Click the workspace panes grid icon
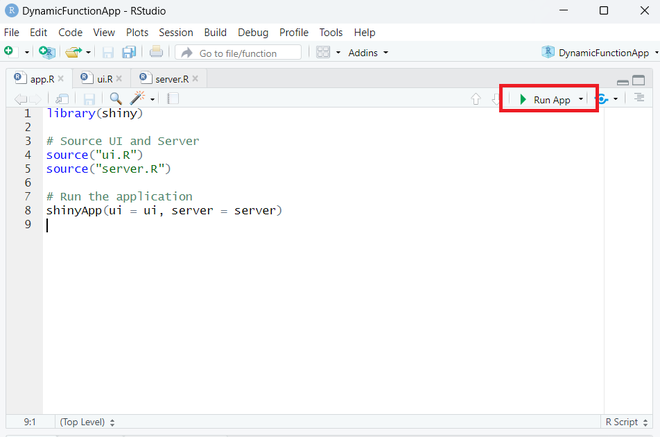Viewport: 660px width, 437px height. [x=323, y=52]
